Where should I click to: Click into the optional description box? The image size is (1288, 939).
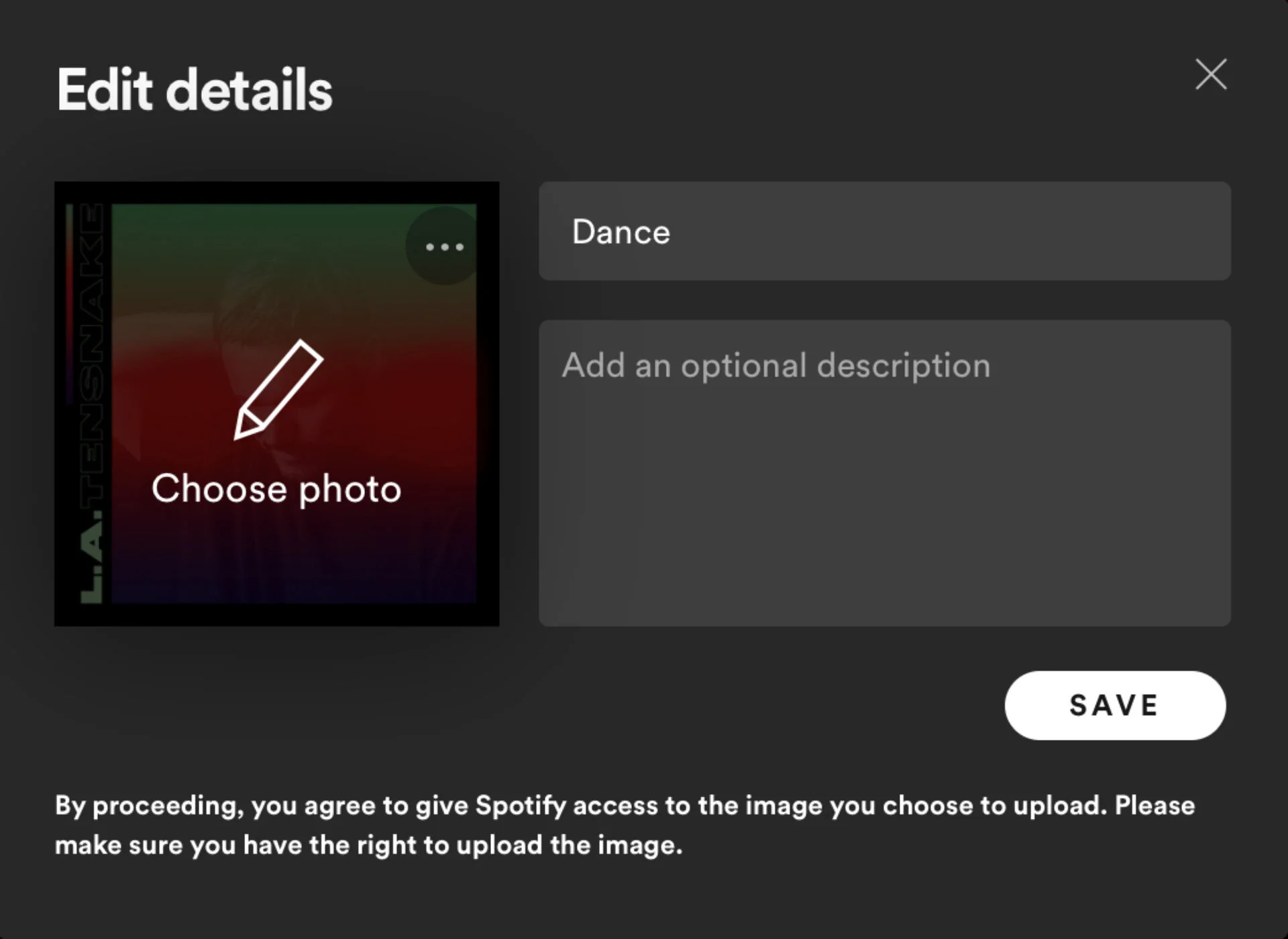[884, 473]
